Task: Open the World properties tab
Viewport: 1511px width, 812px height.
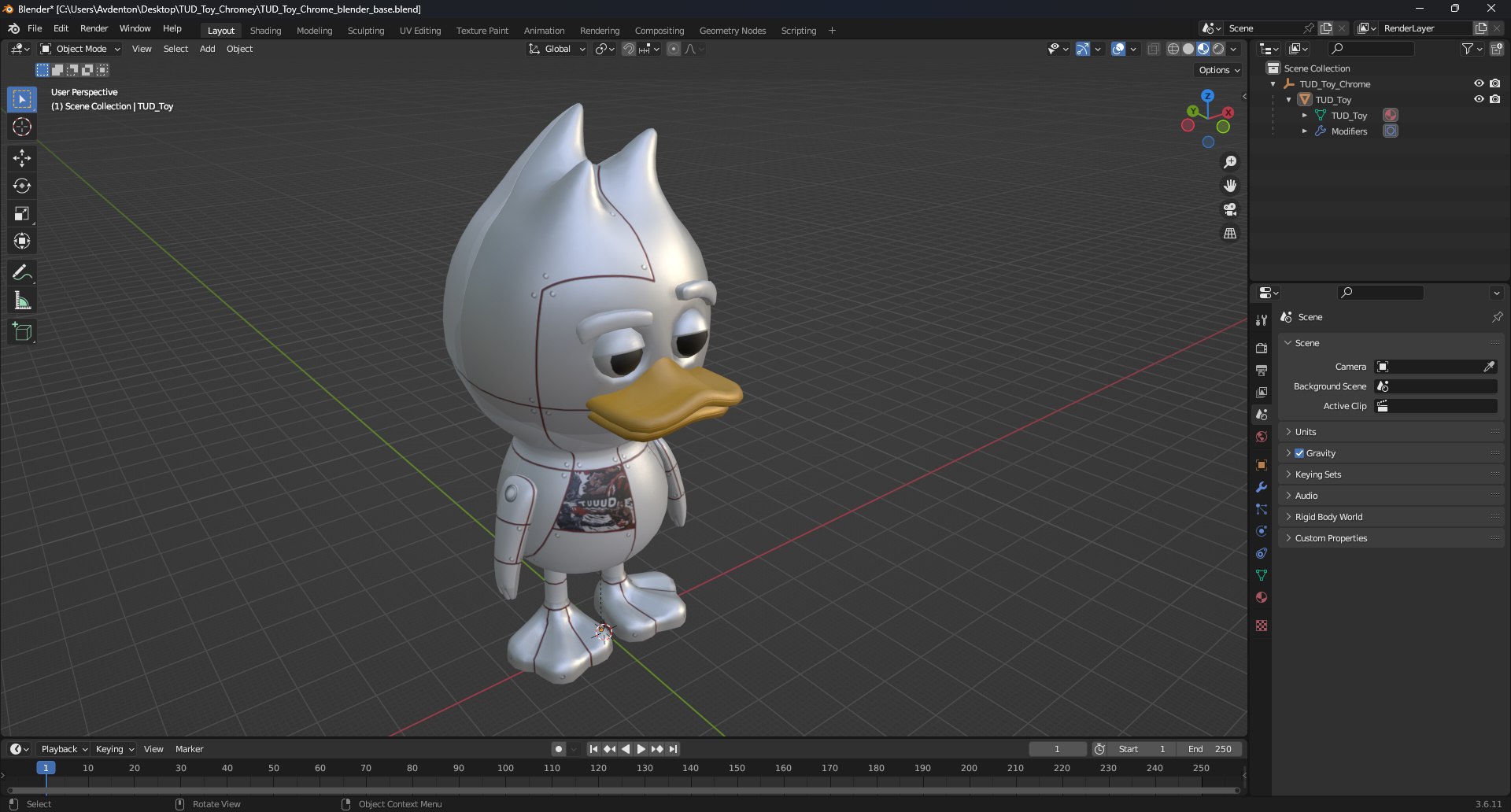Action: [1262, 437]
